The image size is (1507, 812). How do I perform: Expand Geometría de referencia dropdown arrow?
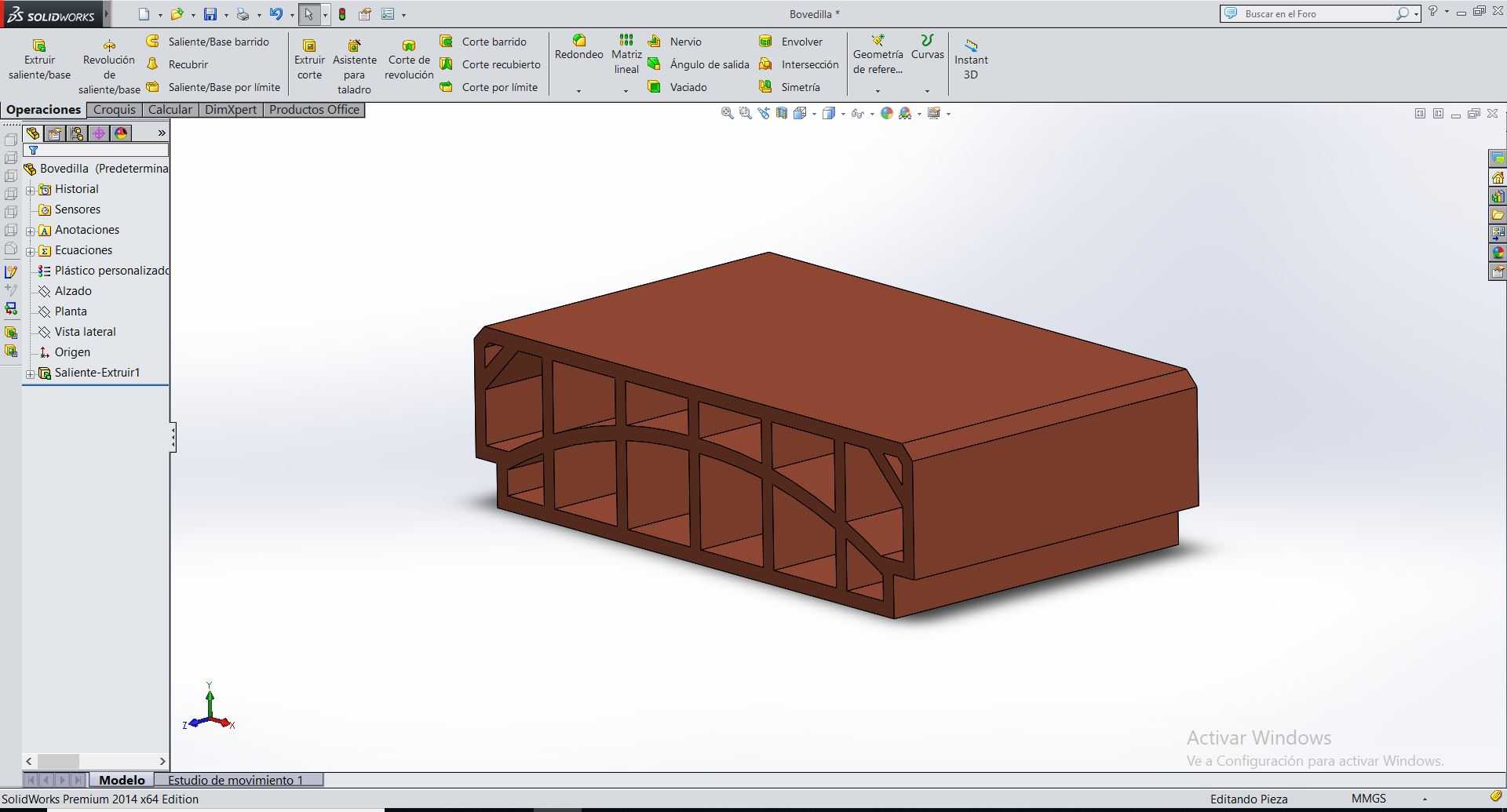pyautogui.click(x=878, y=91)
